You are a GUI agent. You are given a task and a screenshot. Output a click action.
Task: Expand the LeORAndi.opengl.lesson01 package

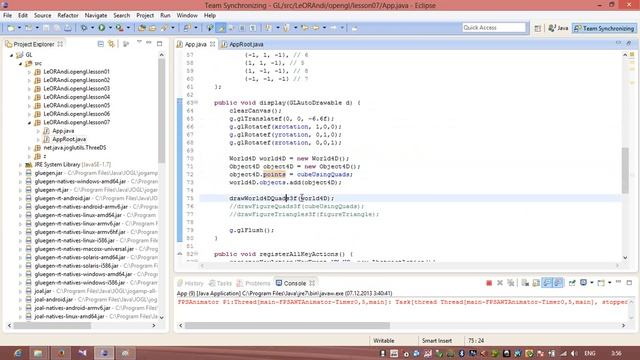tap(29, 72)
